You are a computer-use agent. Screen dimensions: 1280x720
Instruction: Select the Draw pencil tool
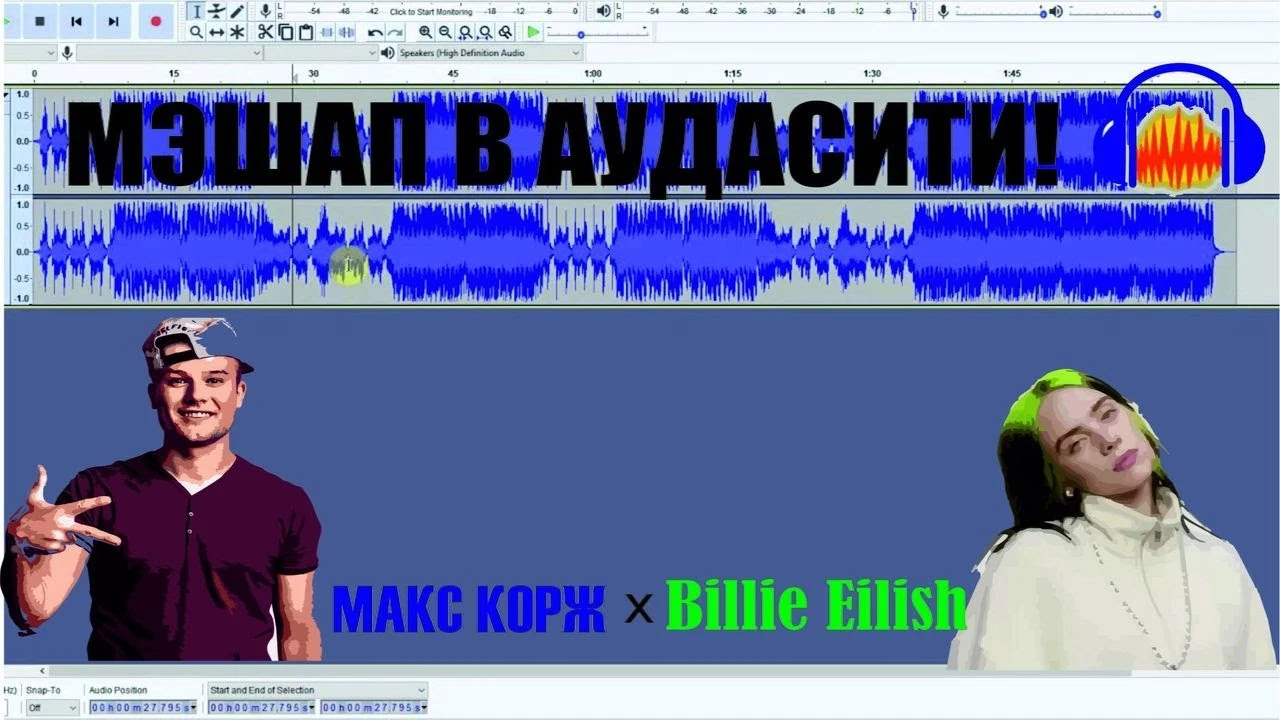point(237,11)
